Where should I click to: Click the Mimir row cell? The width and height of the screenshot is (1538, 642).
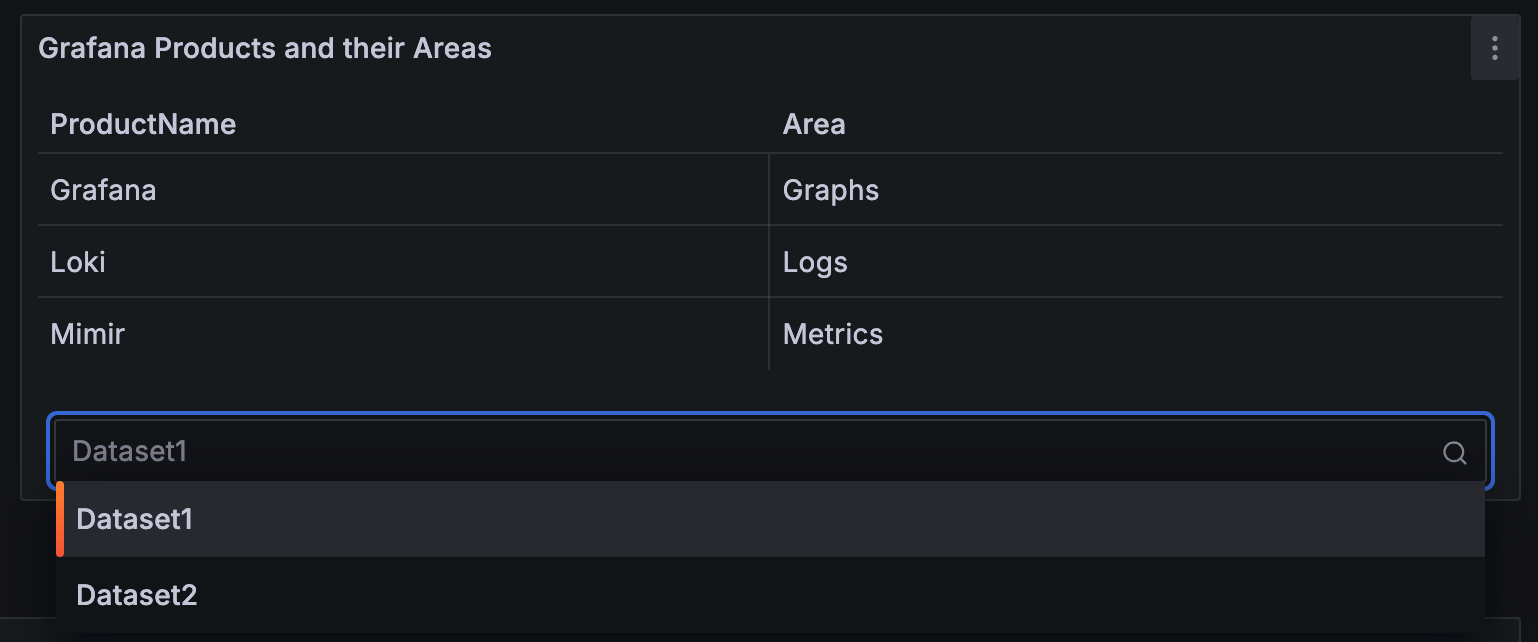pyautogui.click(x=88, y=334)
